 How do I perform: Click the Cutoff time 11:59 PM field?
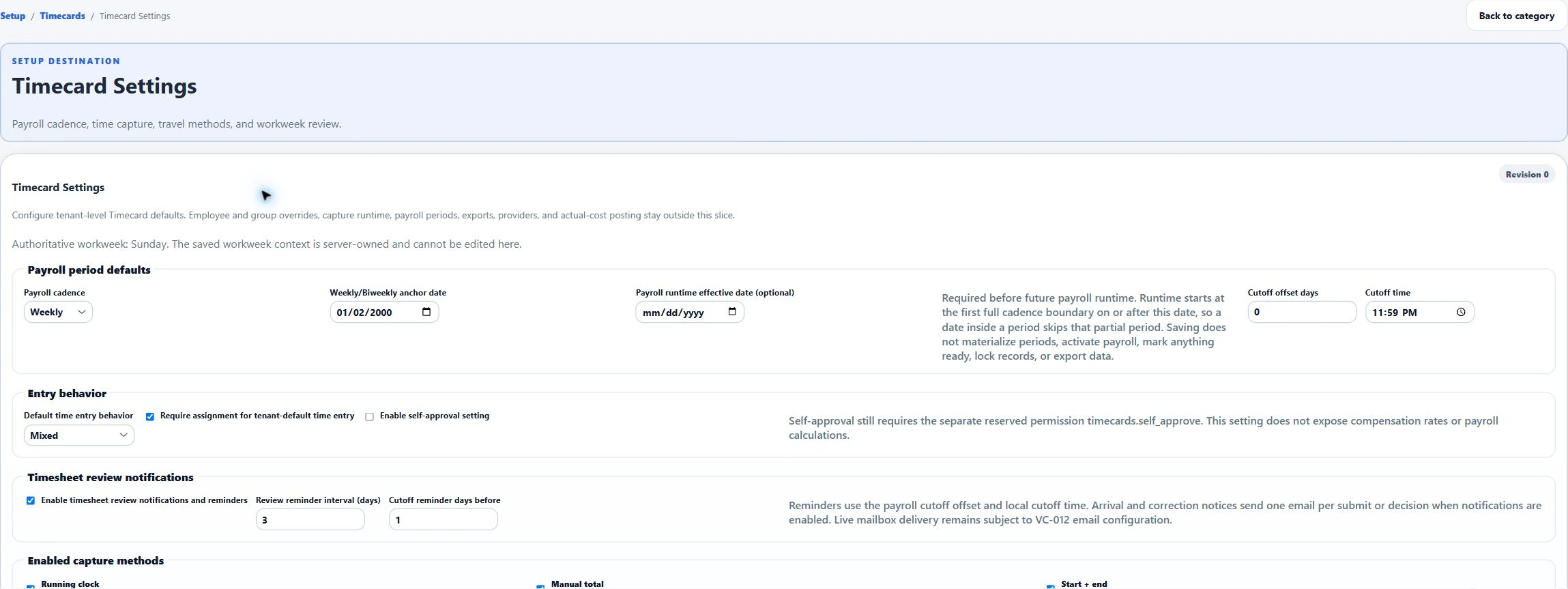[x=1419, y=312]
